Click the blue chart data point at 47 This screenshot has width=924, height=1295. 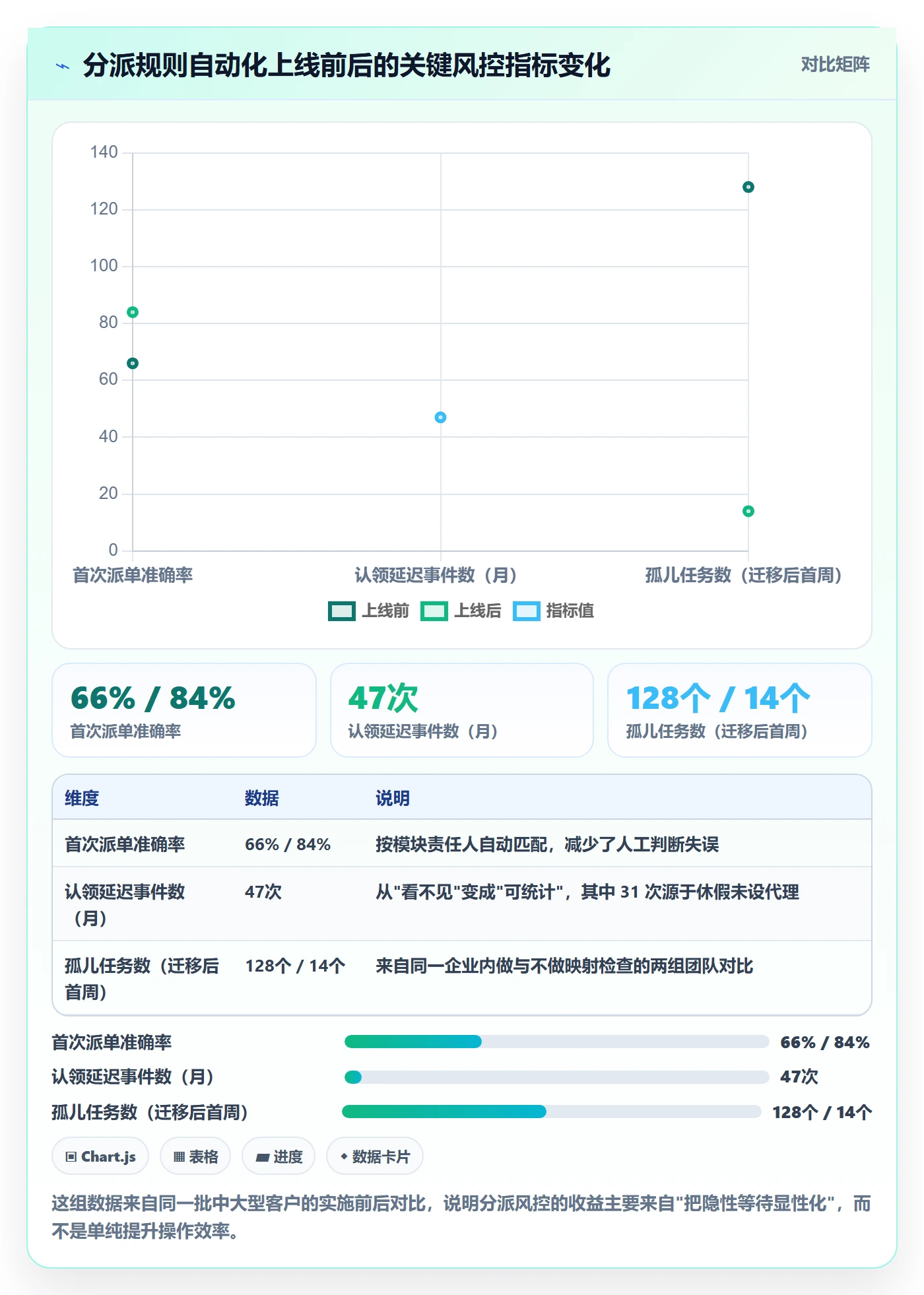tap(440, 418)
